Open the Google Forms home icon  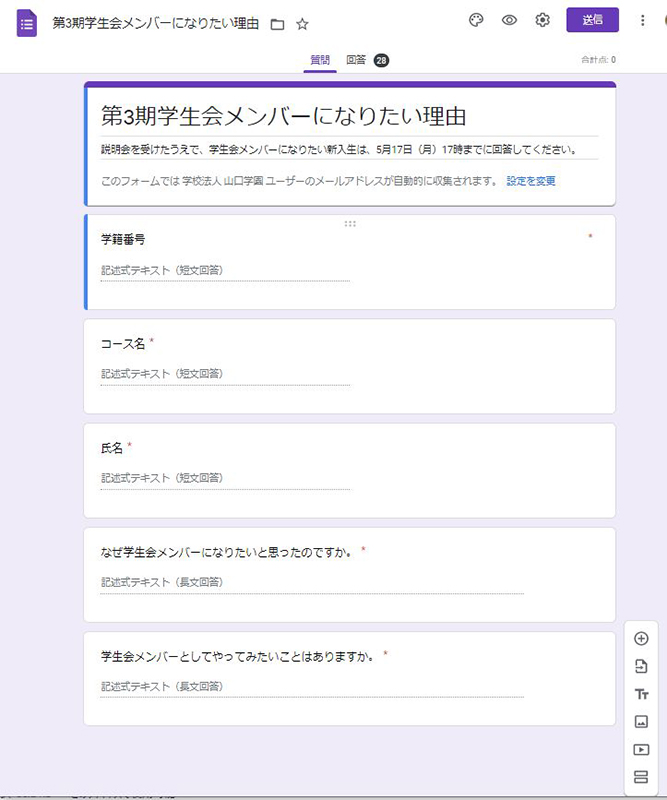27,23
